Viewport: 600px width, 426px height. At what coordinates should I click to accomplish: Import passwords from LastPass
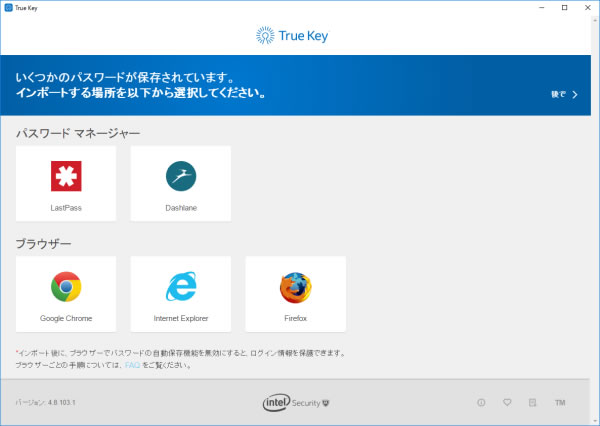66,183
